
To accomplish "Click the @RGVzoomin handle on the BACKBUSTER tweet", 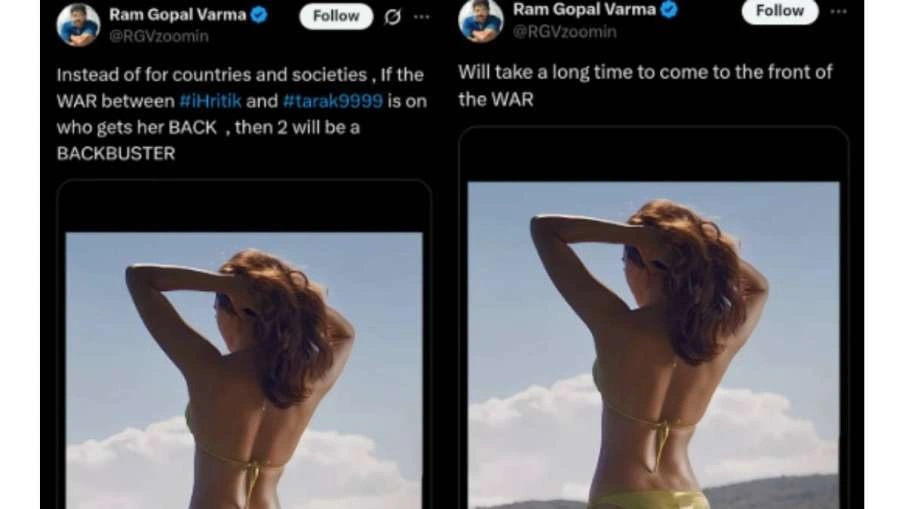I will [159, 36].
